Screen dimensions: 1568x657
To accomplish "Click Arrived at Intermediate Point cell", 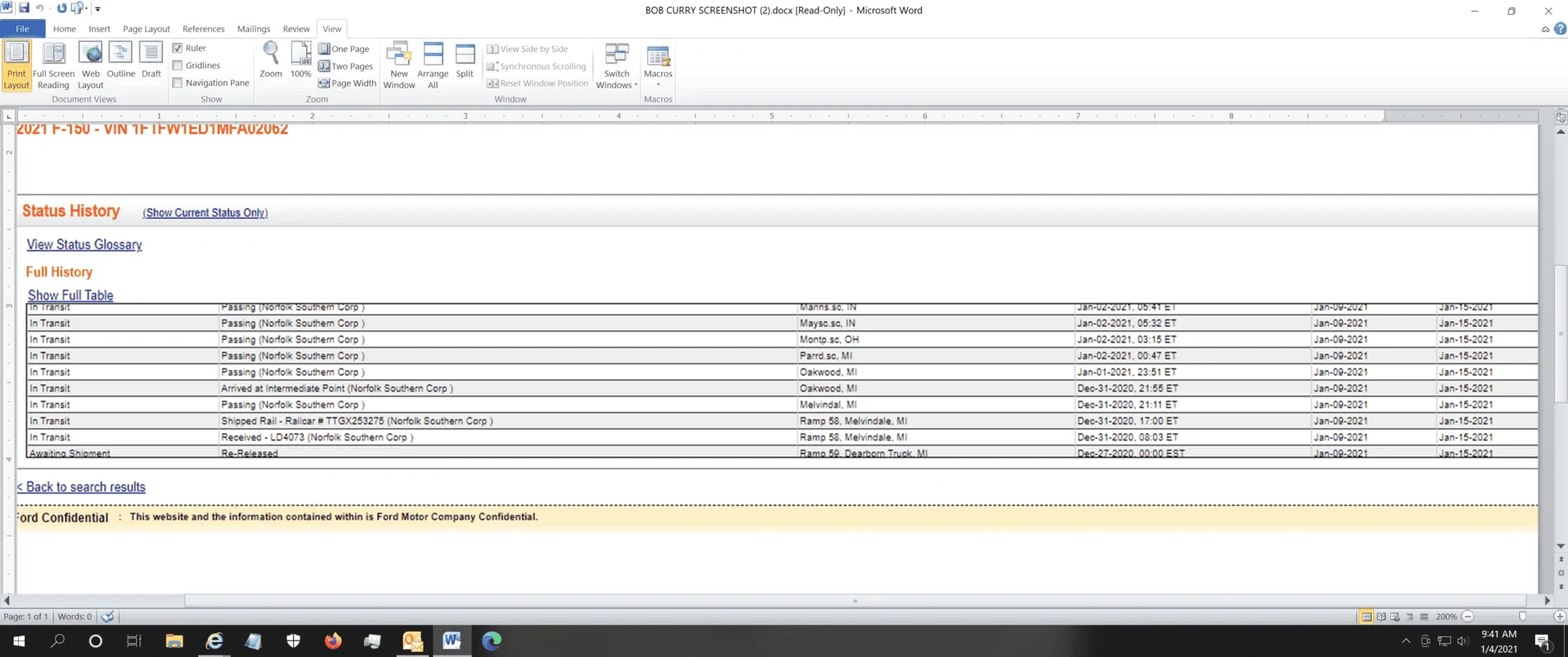I will [508, 389].
